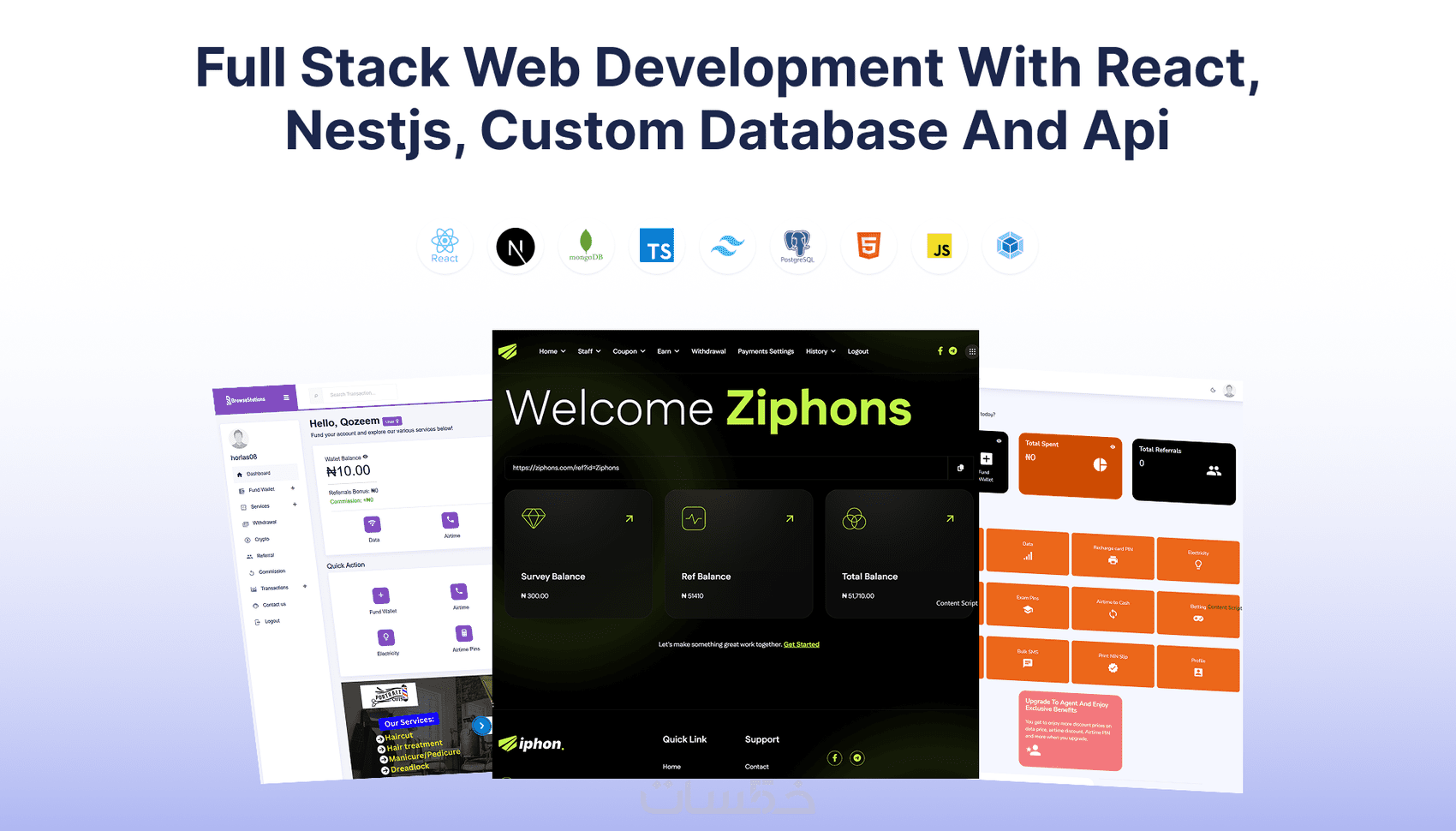Expand the History dropdown in Ziphons navbar

point(820,351)
